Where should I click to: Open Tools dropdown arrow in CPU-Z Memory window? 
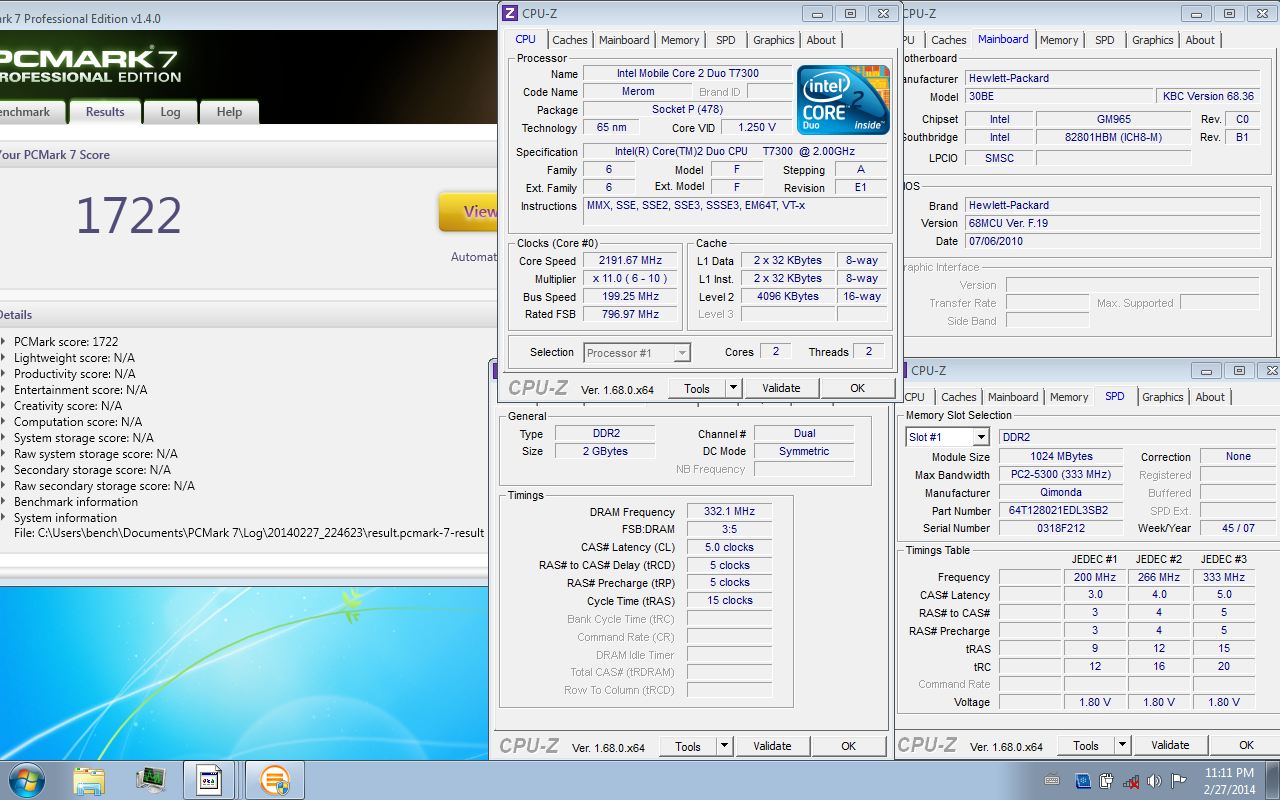coord(724,746)
